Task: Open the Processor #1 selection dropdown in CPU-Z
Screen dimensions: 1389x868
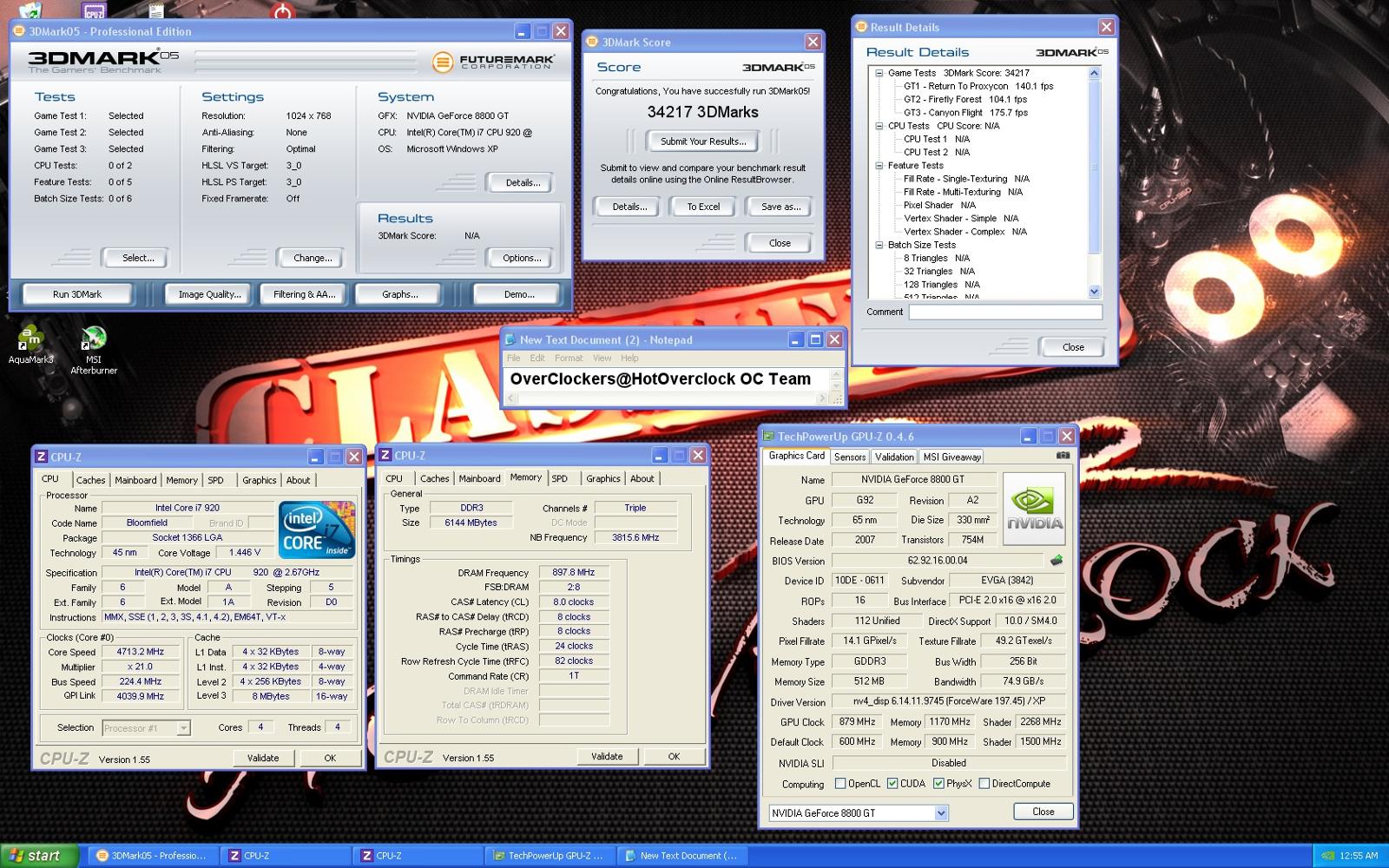Action: pos(183,728)
